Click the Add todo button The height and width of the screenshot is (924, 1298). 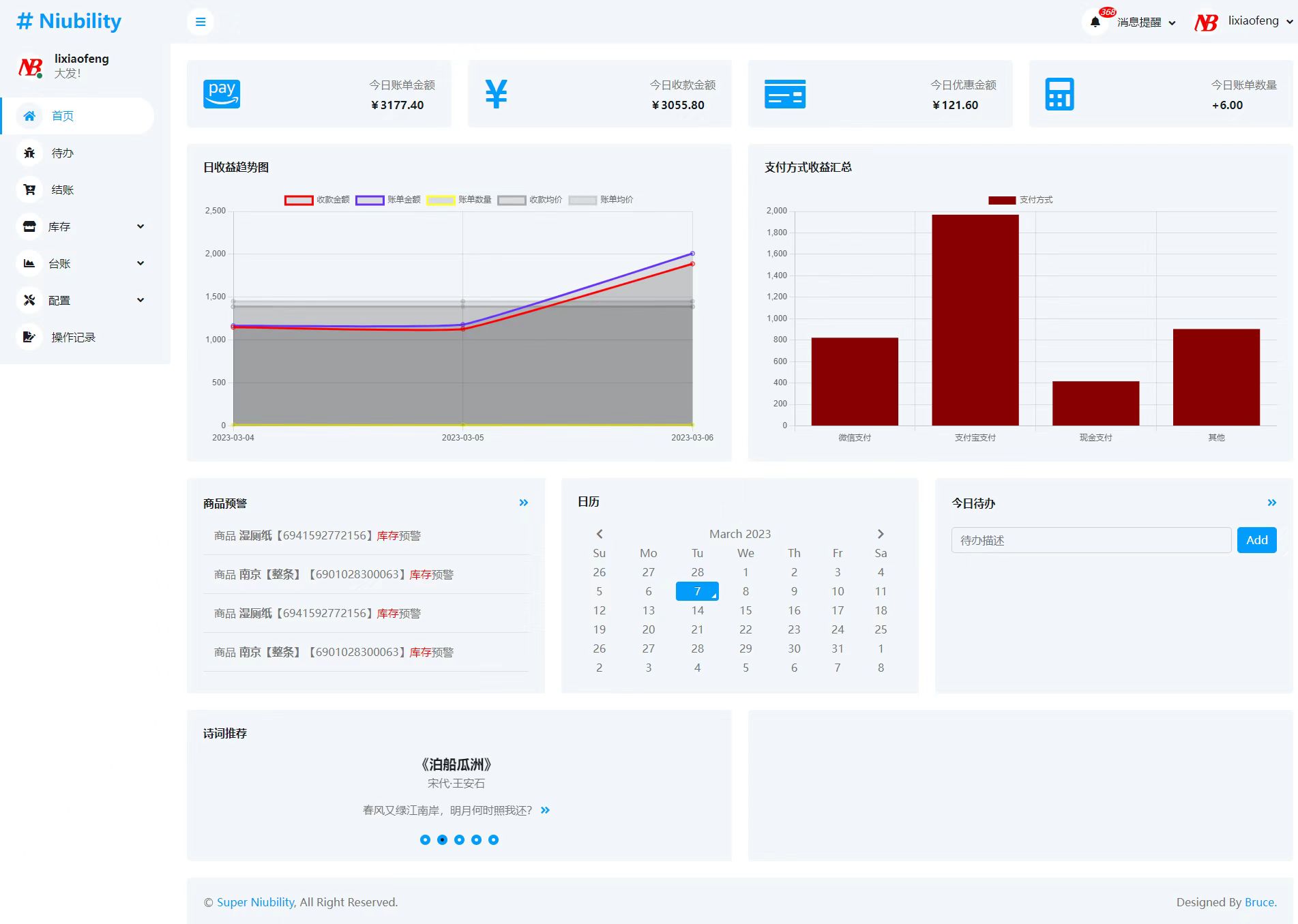(1257, 540)
